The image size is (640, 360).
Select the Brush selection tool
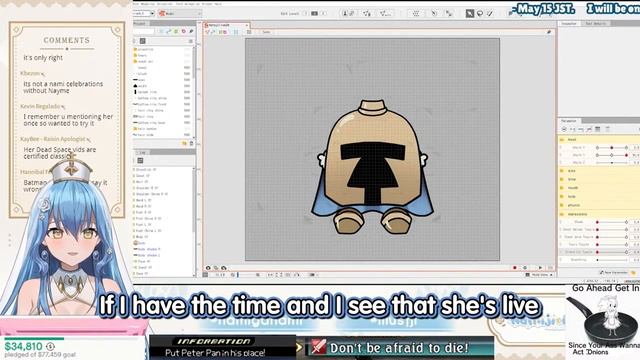tap(489, 13)
